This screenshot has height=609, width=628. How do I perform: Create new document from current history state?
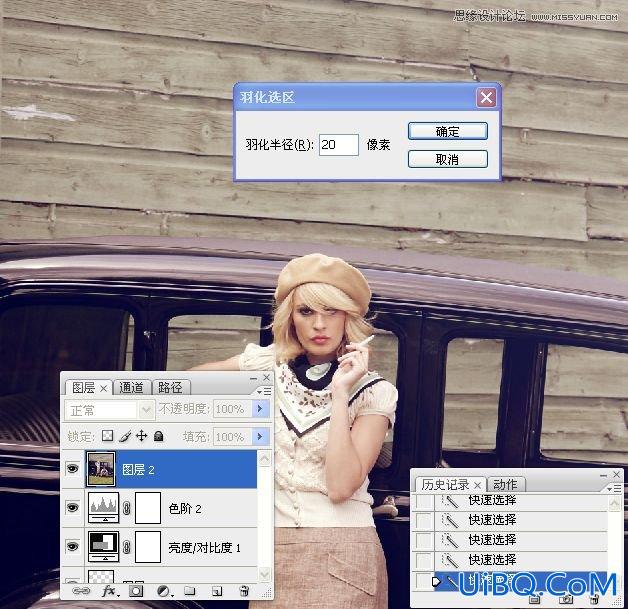(x=535, y=600)
